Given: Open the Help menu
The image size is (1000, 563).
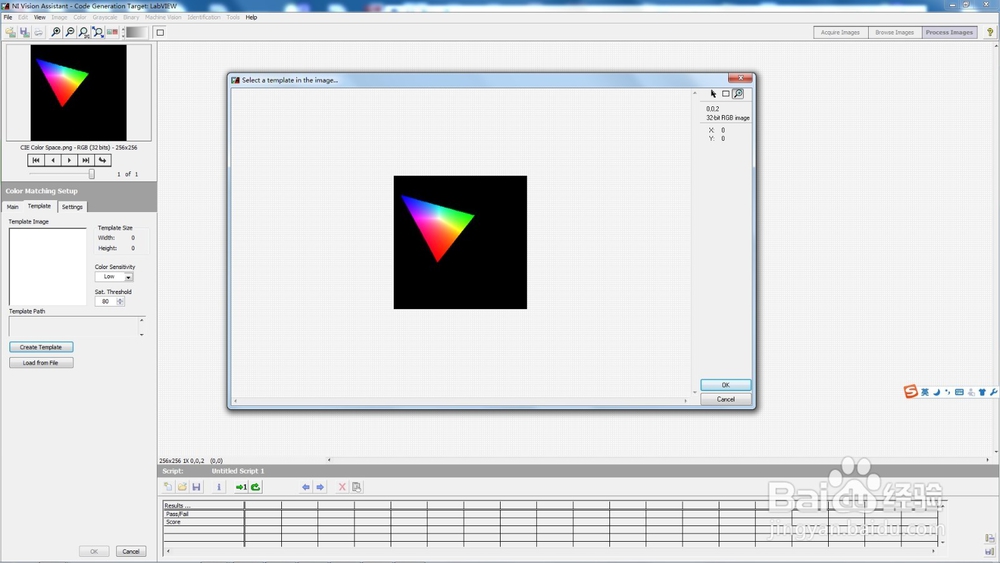Looking at the screenshot, I should pyautogui.click(x=251, y=17).
